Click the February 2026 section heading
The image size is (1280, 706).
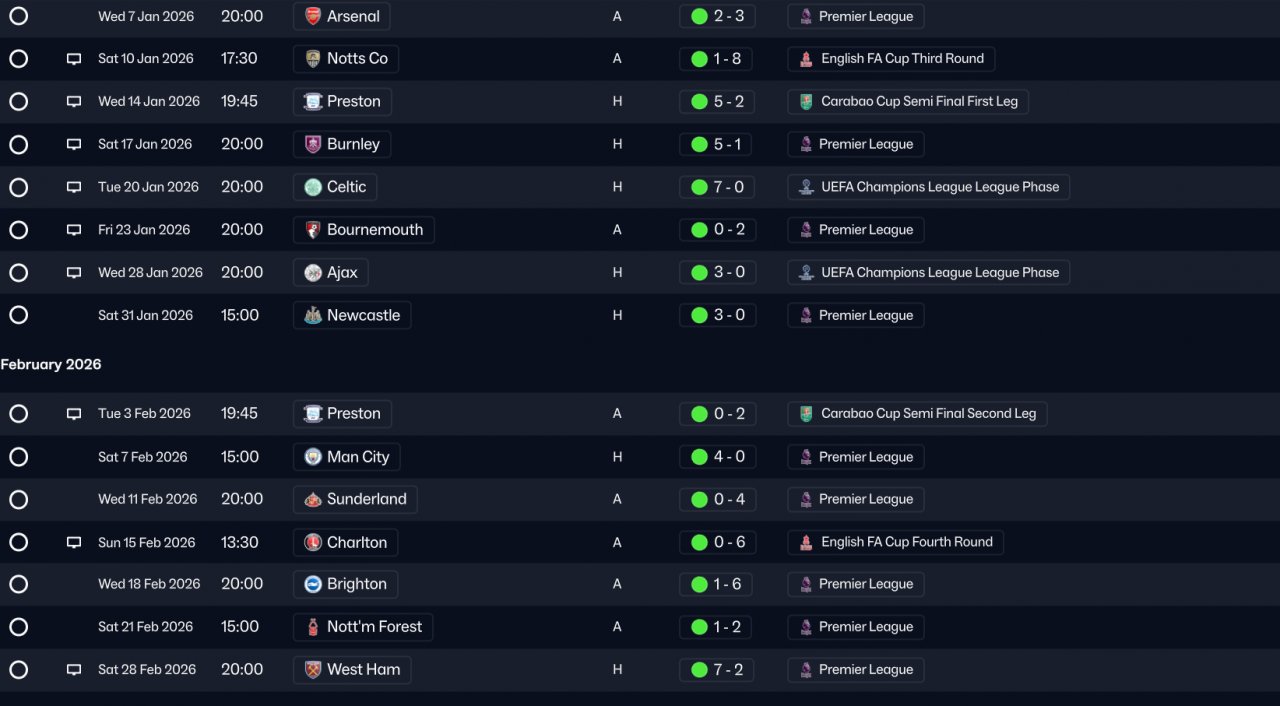tap(51, 365)
